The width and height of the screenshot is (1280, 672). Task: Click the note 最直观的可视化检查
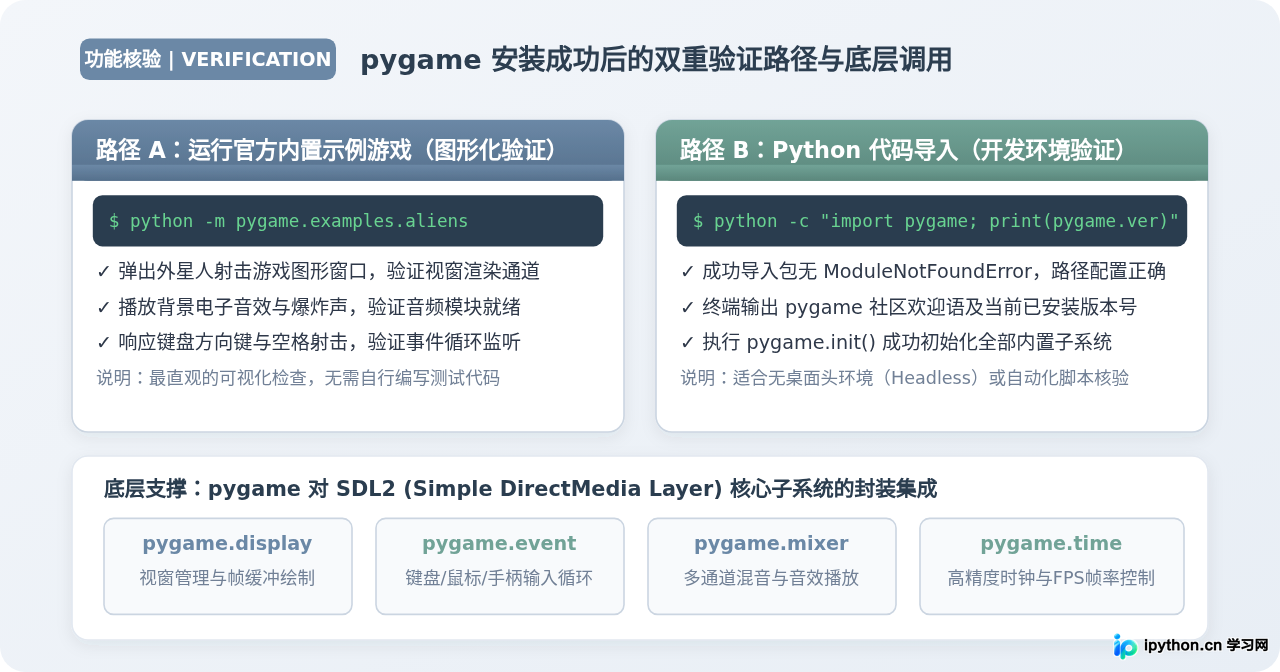(x=298, y=378)
